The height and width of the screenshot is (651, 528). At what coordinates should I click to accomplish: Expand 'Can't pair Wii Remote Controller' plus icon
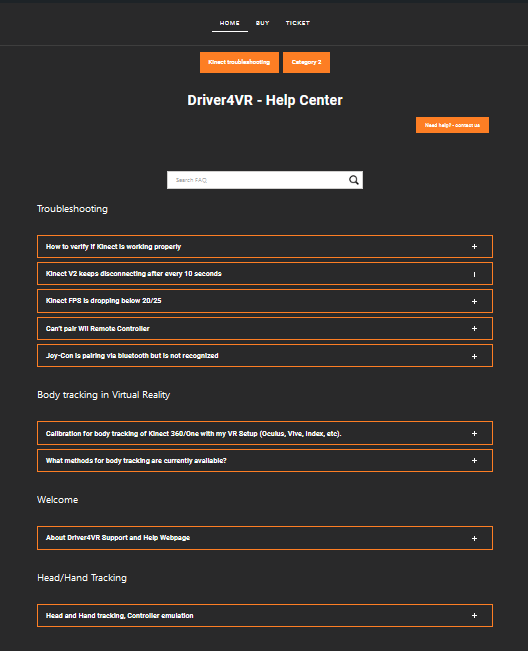click(x=474, y=328)
